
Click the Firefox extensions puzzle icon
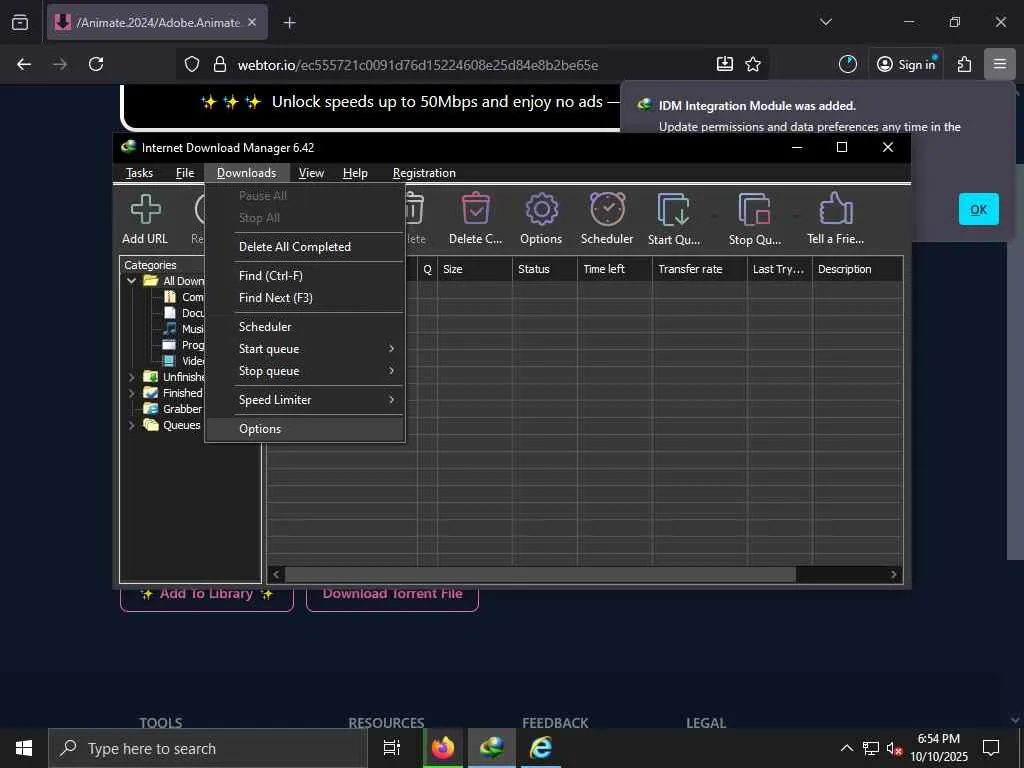tap(964, 64)
